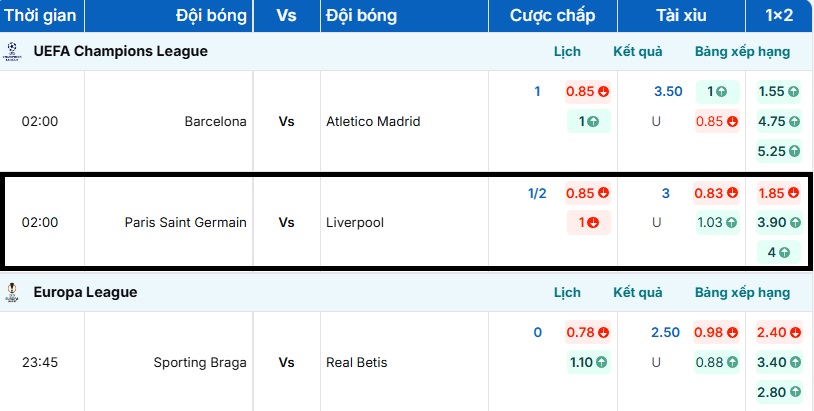This screenshot has height=411, width=814.
Task: Select the Cược chấp column header
Action: point(552,15)
